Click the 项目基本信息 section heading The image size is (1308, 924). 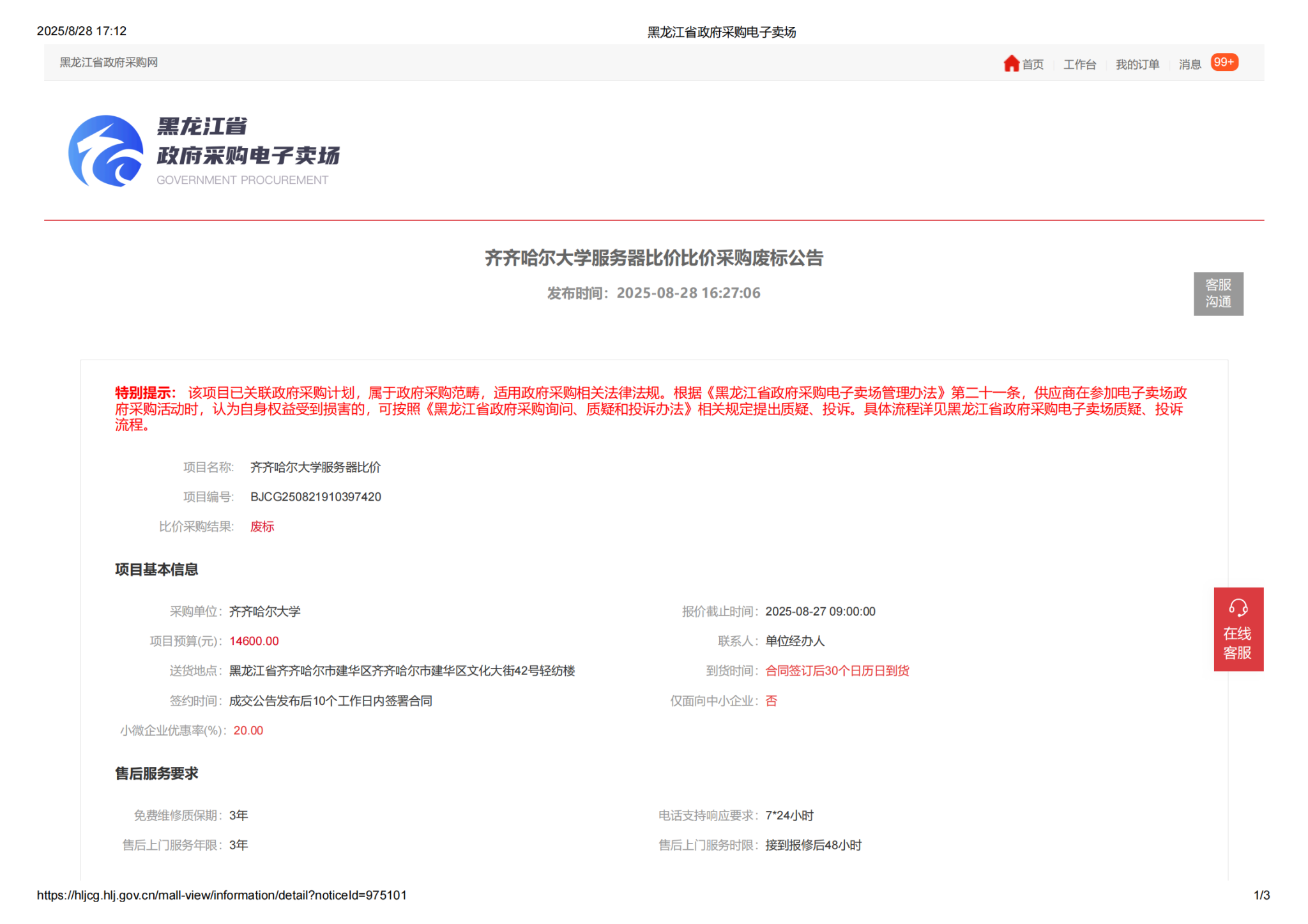[x=156, y=570]
